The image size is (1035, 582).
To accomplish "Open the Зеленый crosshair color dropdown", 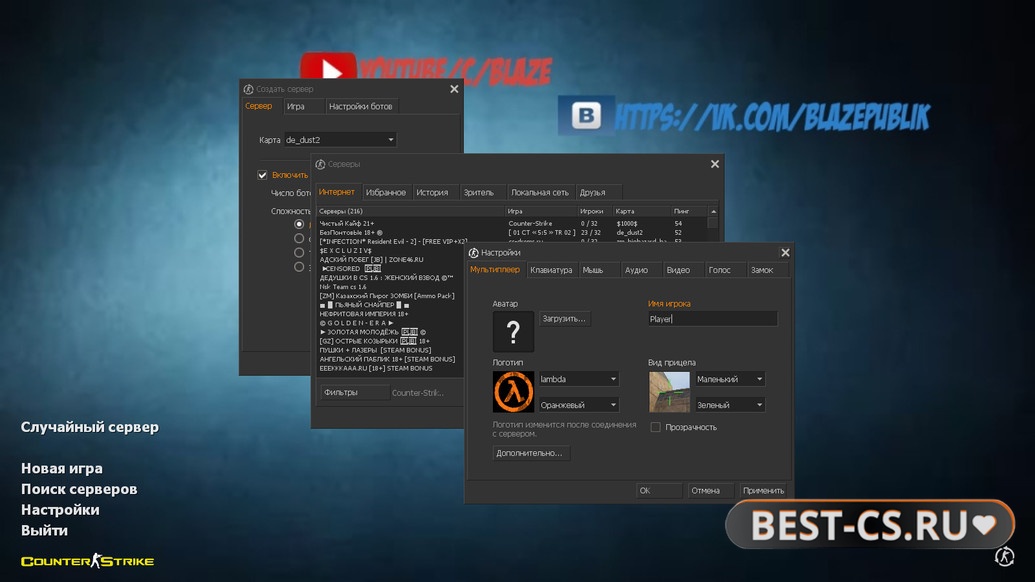I will (730, 404).
